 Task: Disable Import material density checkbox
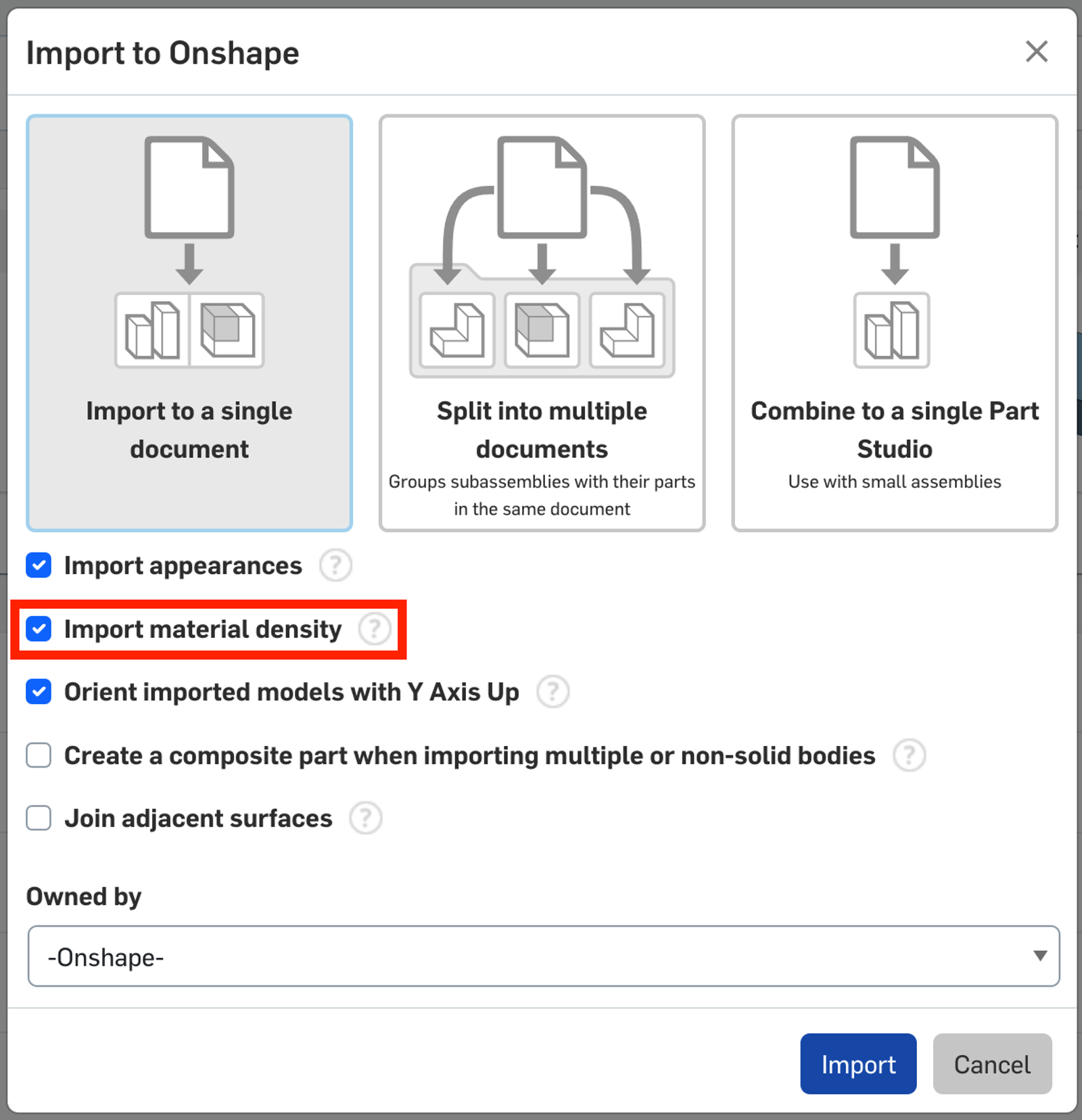coord(39,629)
